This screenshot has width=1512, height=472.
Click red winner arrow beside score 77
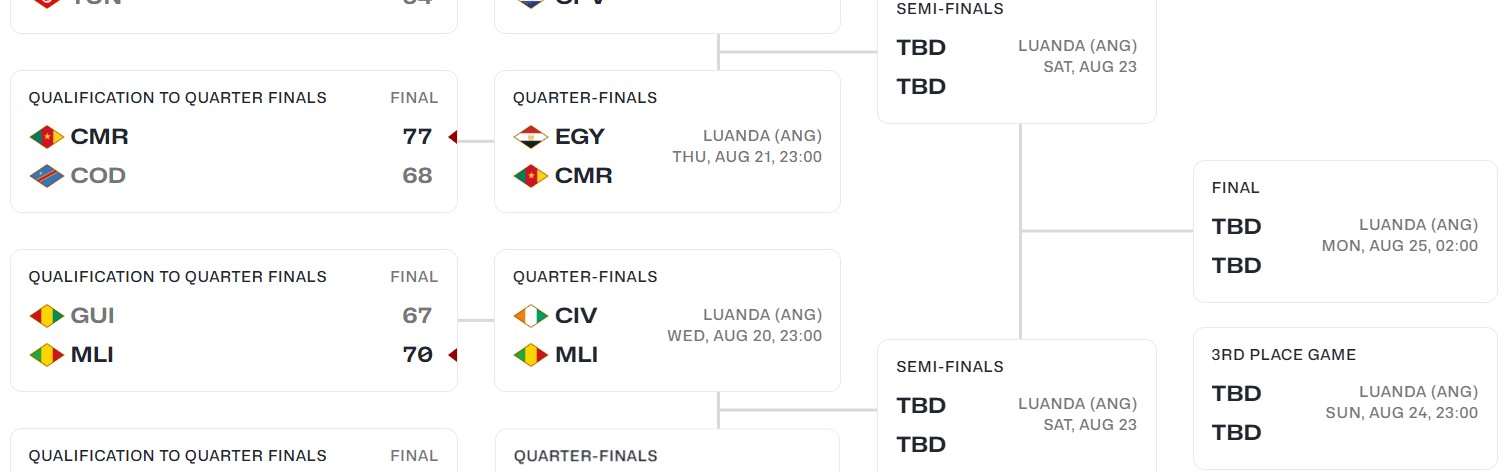(x=452, y=137)
